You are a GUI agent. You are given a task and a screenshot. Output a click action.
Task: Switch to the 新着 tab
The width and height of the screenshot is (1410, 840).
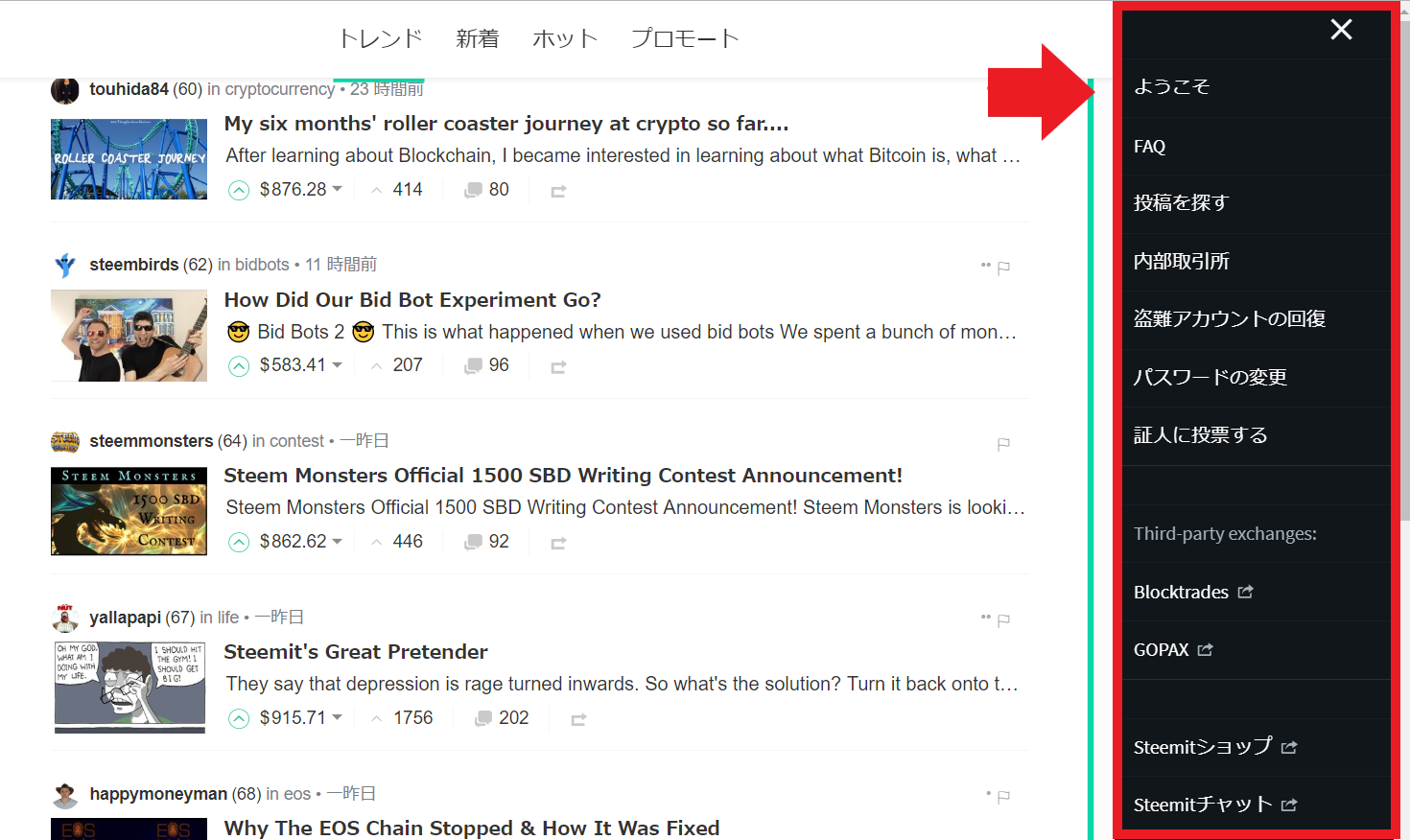click(477, 38)
